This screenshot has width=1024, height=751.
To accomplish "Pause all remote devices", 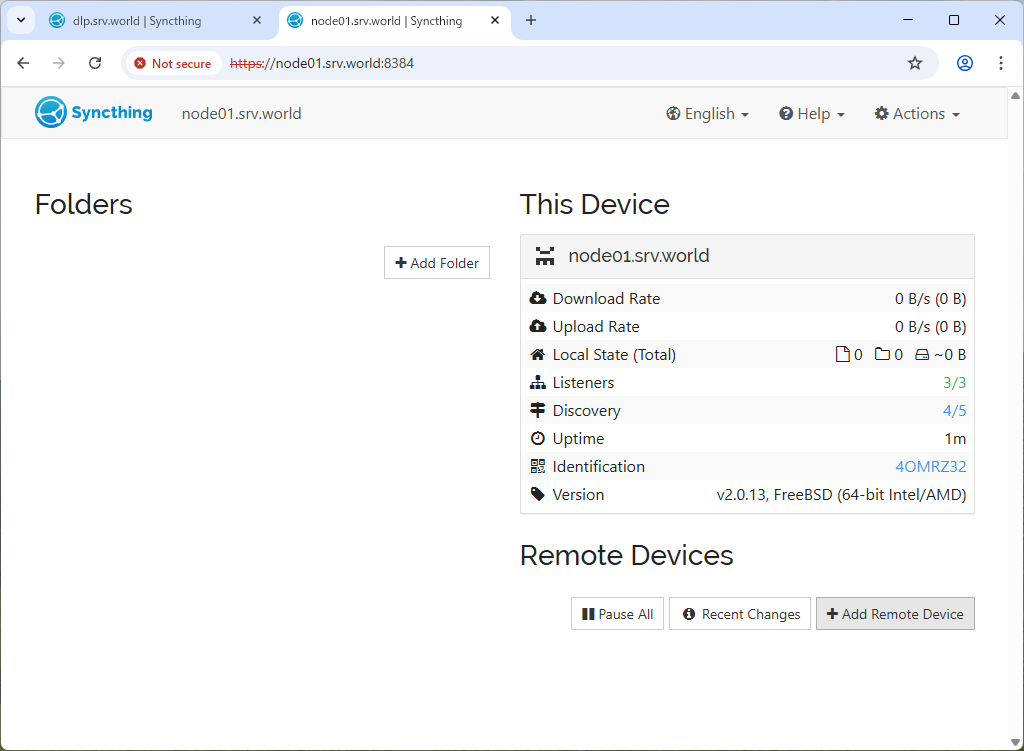I will (617, 614).
